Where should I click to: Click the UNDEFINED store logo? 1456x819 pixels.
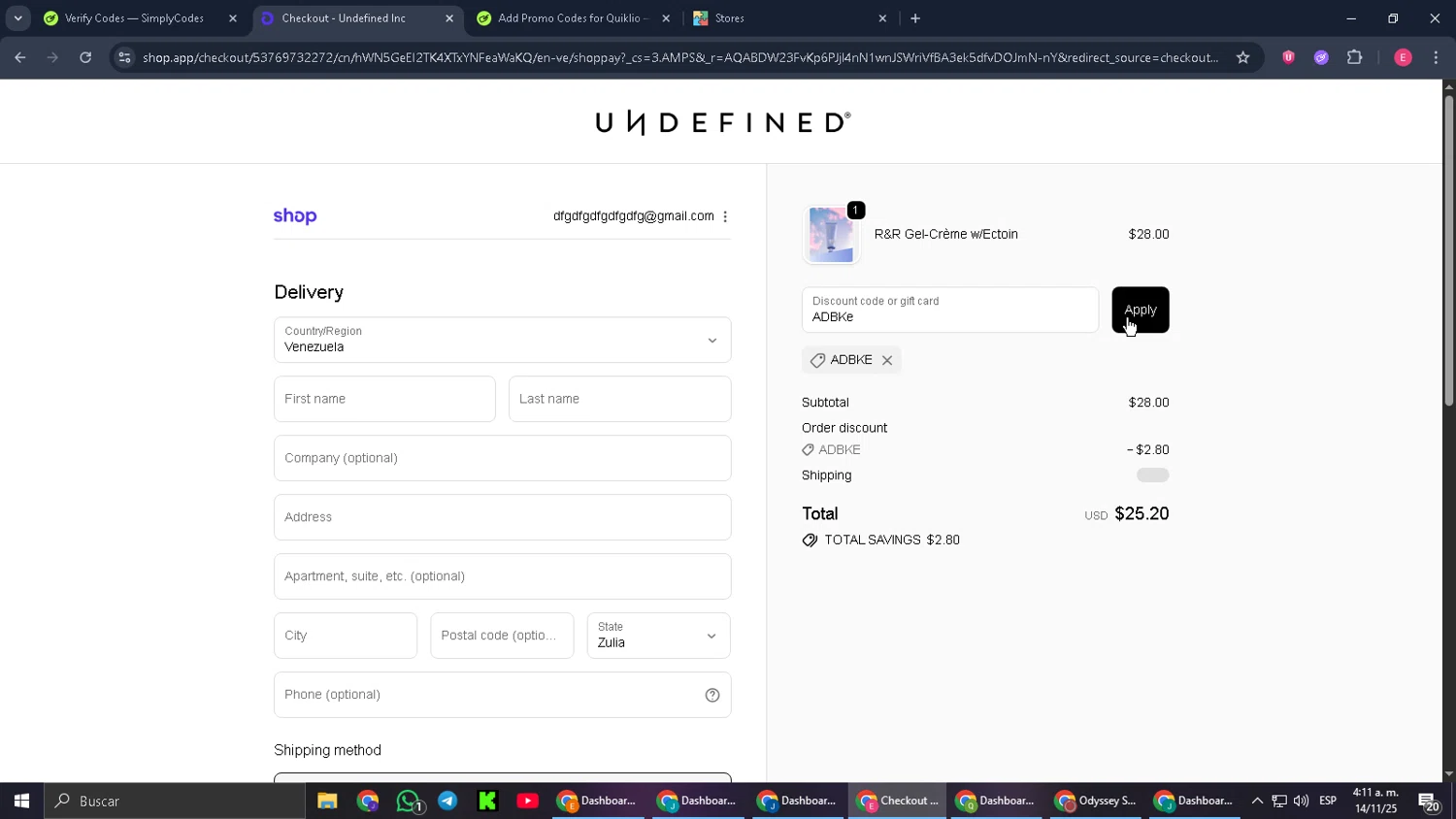click(722, 122)
